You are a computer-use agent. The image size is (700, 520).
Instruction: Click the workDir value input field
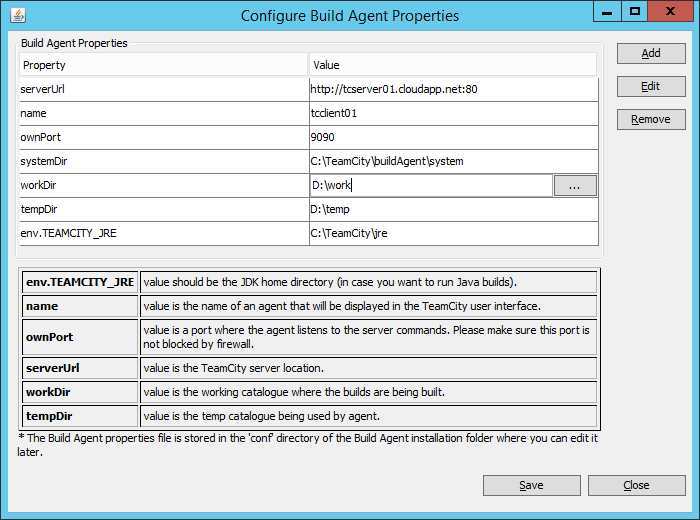click(431, 185)
